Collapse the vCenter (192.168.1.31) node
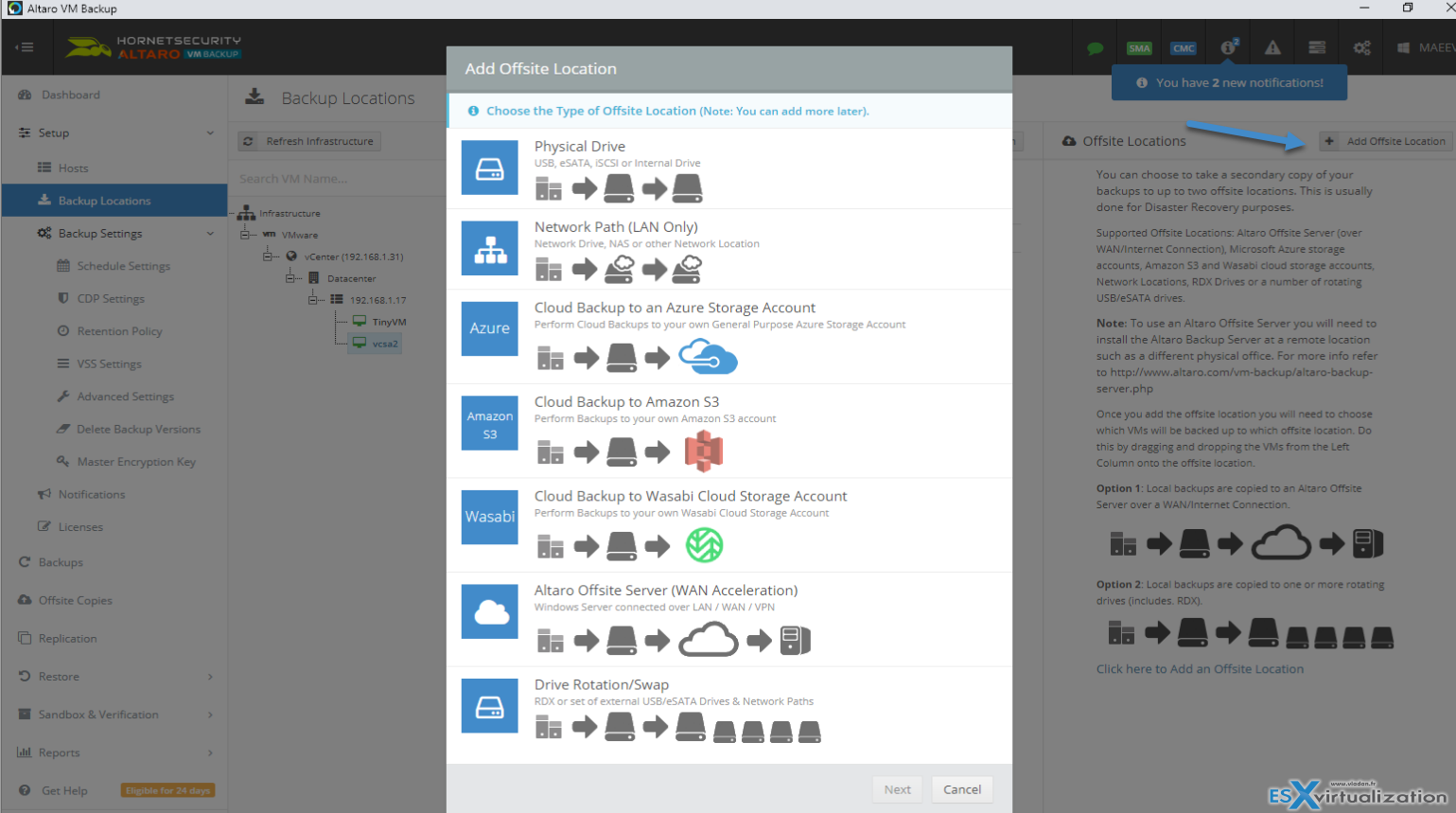1456x813 pixels. pos(268,256)
